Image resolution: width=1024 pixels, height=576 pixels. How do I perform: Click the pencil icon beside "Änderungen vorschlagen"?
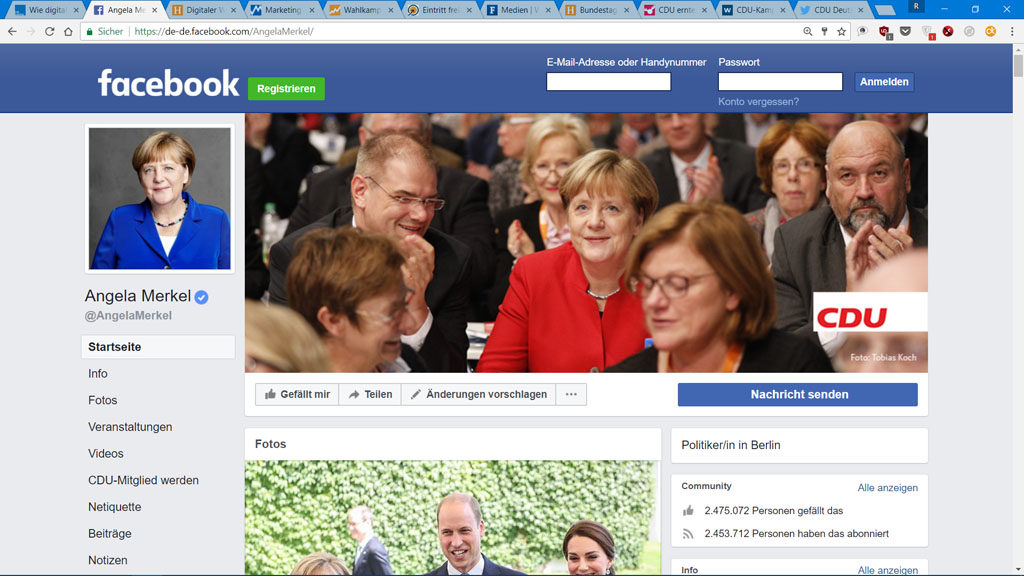pyautogui.click(x=416, y=394)
